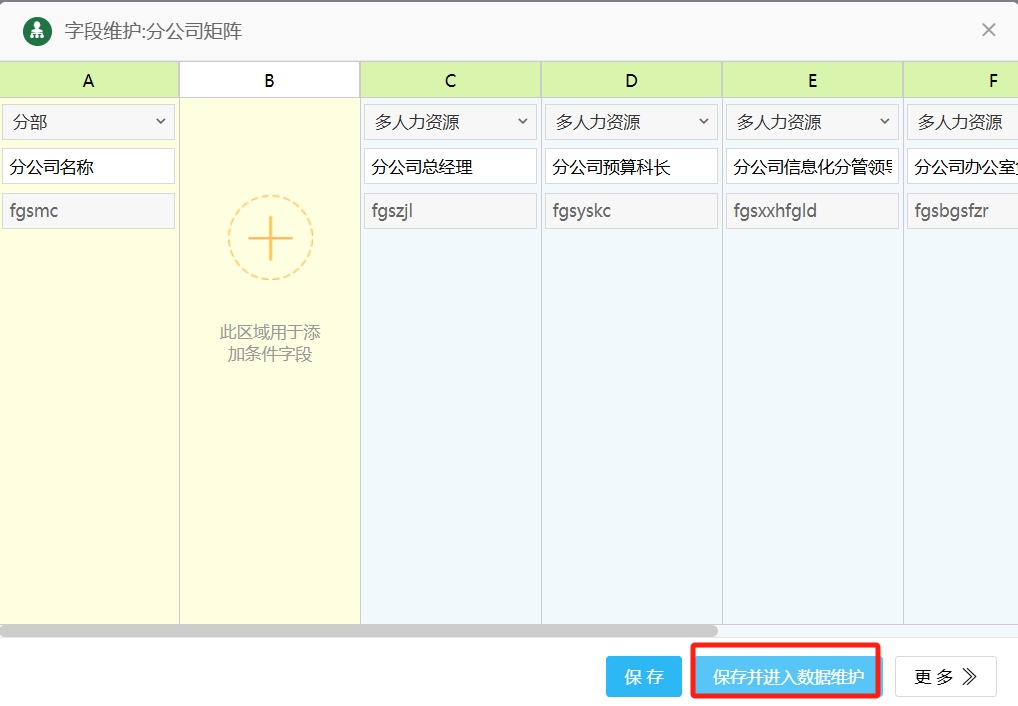The height and width of the screenshot is (706, 1018).
Task: Click 保存并进入数据维护 button
Action: tap(788, 677)
